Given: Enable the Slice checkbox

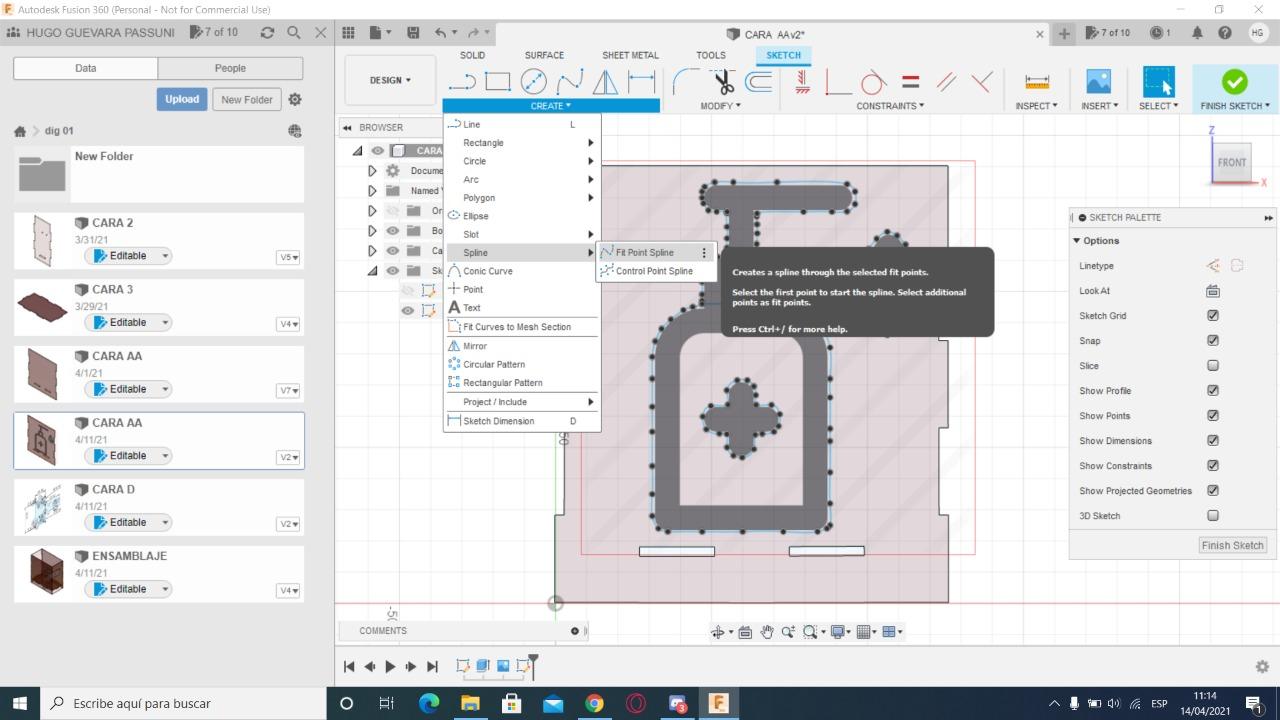Looking at the screenshot, I should pyautogui.click(x=1213, y=366).
